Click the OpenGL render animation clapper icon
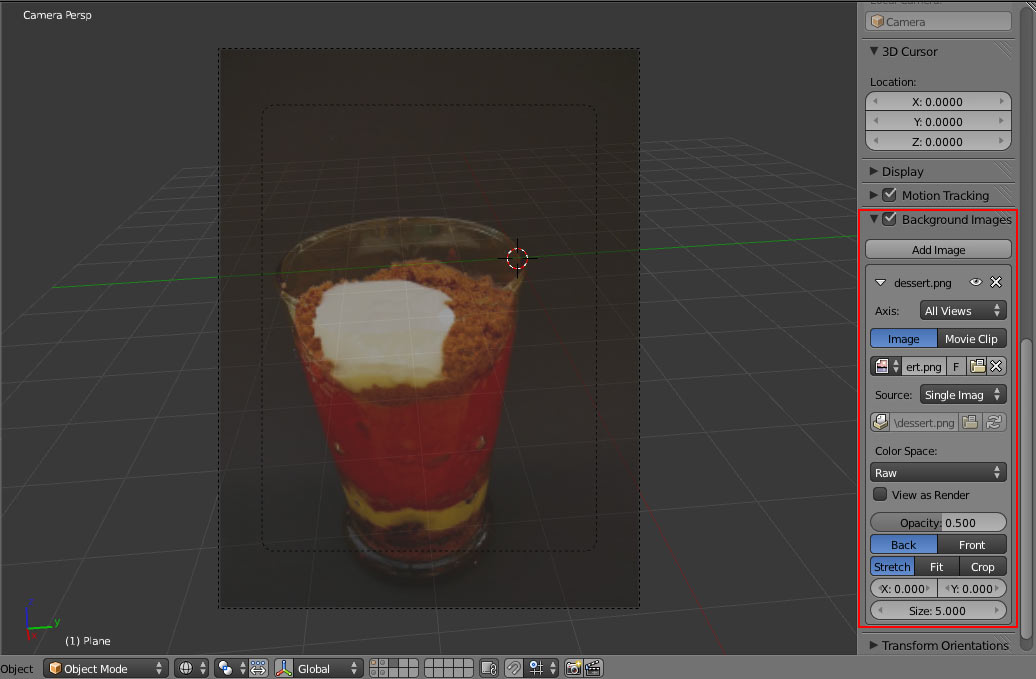 tap(593, 668)
